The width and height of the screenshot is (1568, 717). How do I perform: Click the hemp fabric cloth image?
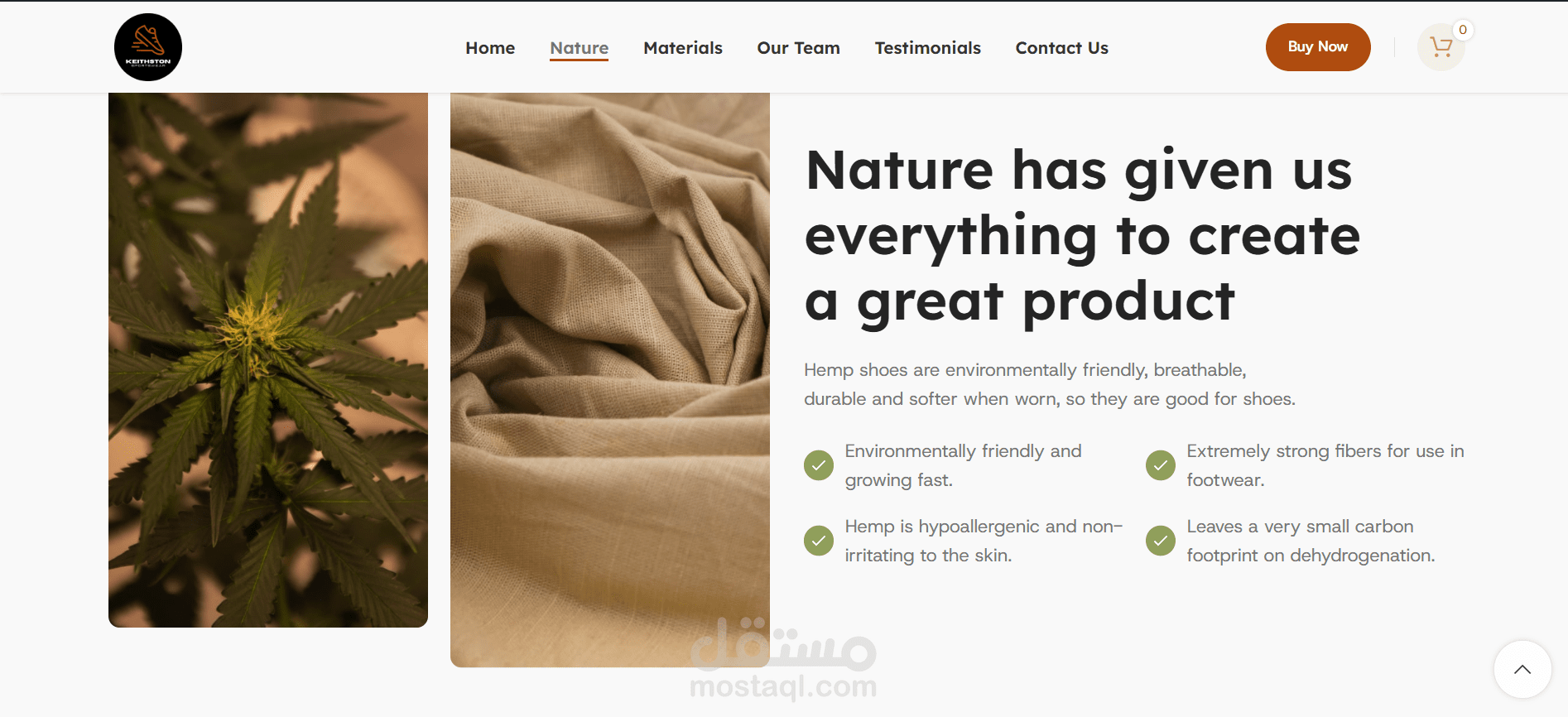coord(610,379)
